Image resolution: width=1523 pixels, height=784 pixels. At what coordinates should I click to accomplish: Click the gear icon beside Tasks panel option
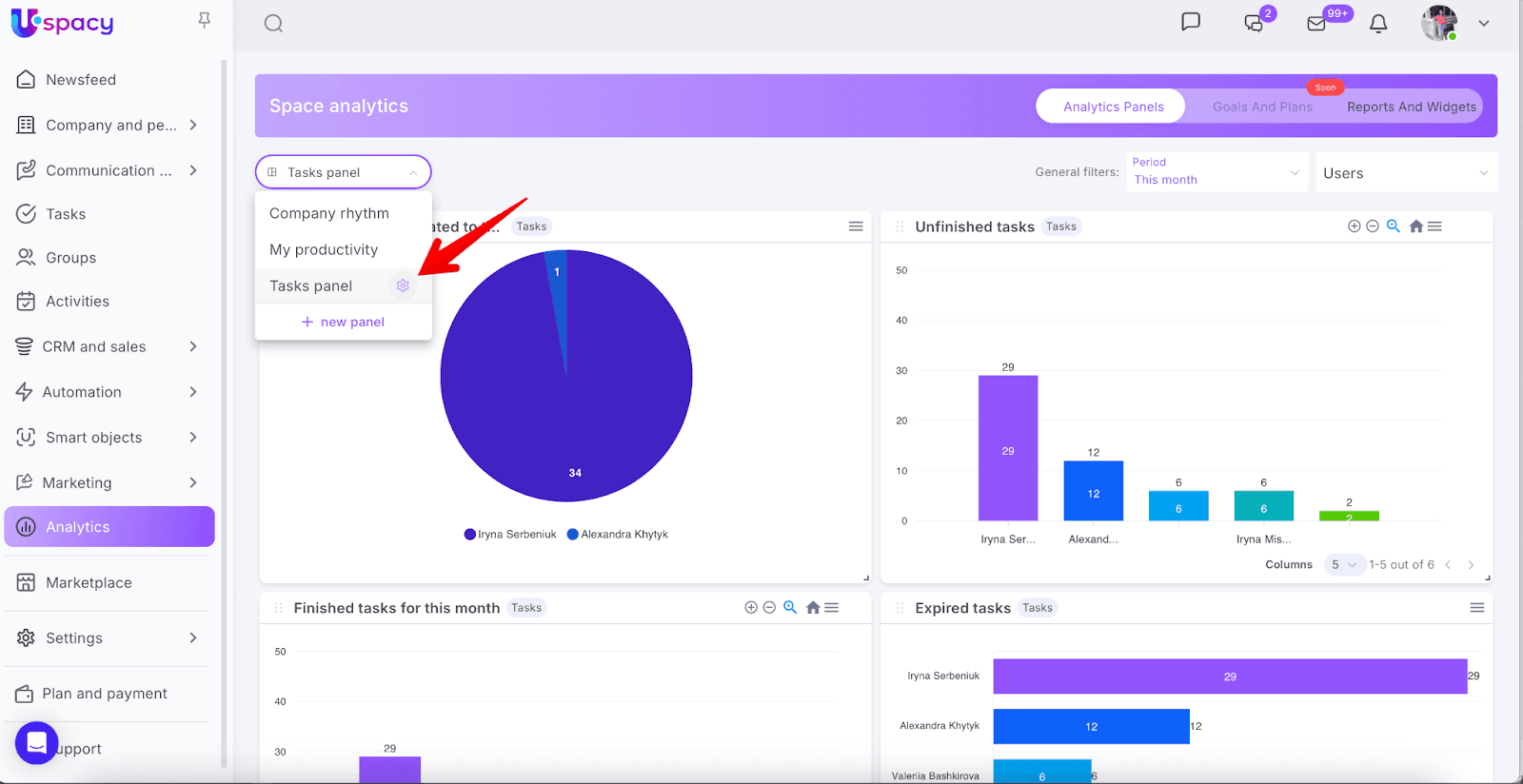point(403,285)
